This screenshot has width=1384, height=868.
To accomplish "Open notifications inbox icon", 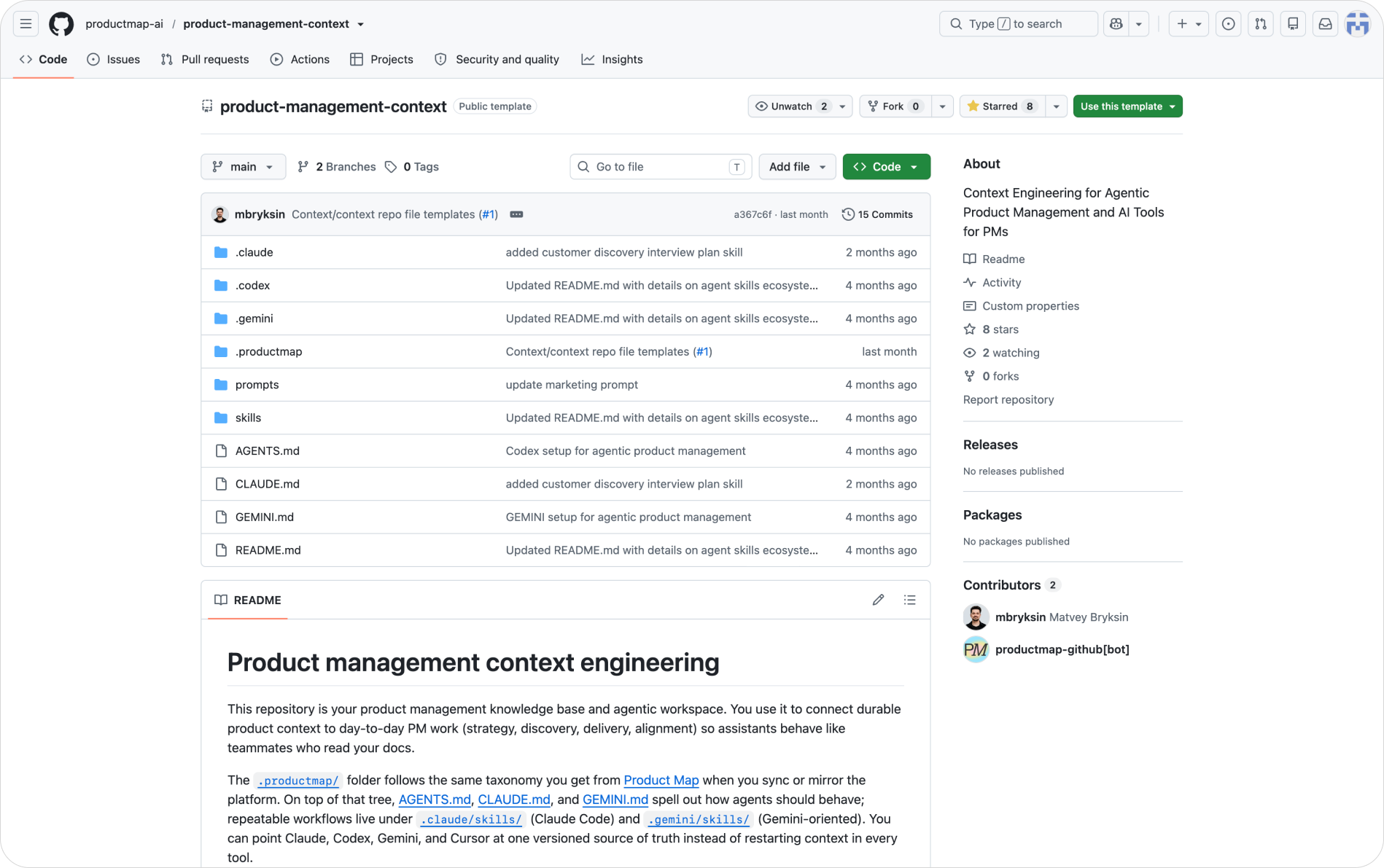I will pos(1325,24).
